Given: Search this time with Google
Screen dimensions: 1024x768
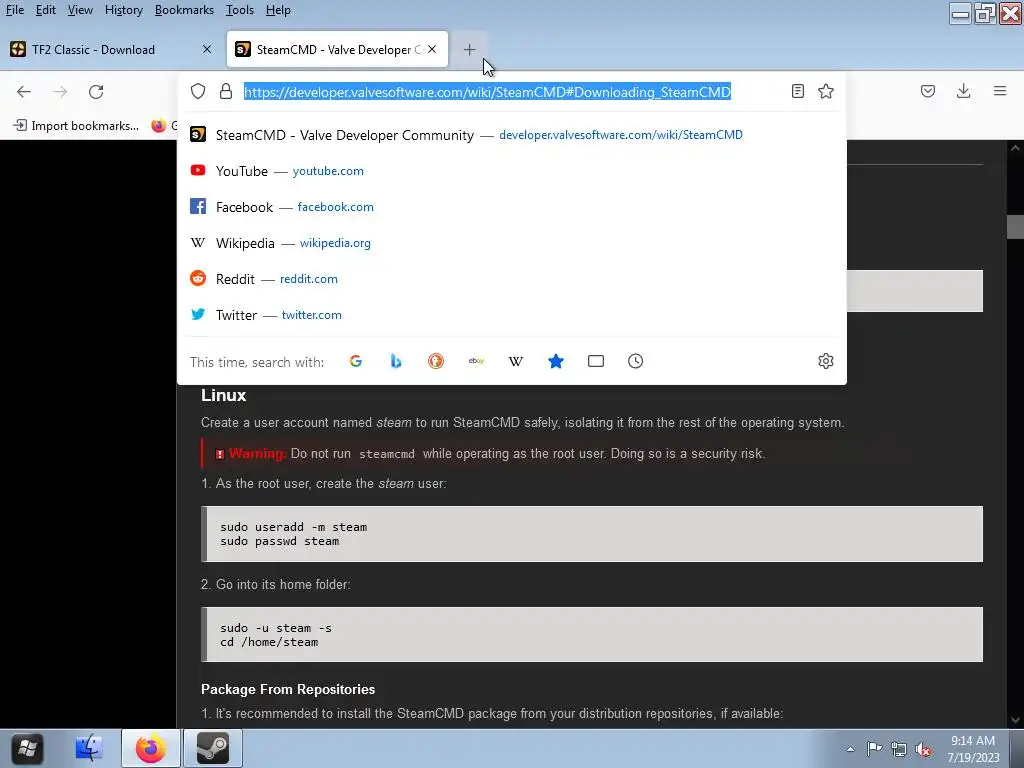Looking at the screenshot, I should (356, 361).
